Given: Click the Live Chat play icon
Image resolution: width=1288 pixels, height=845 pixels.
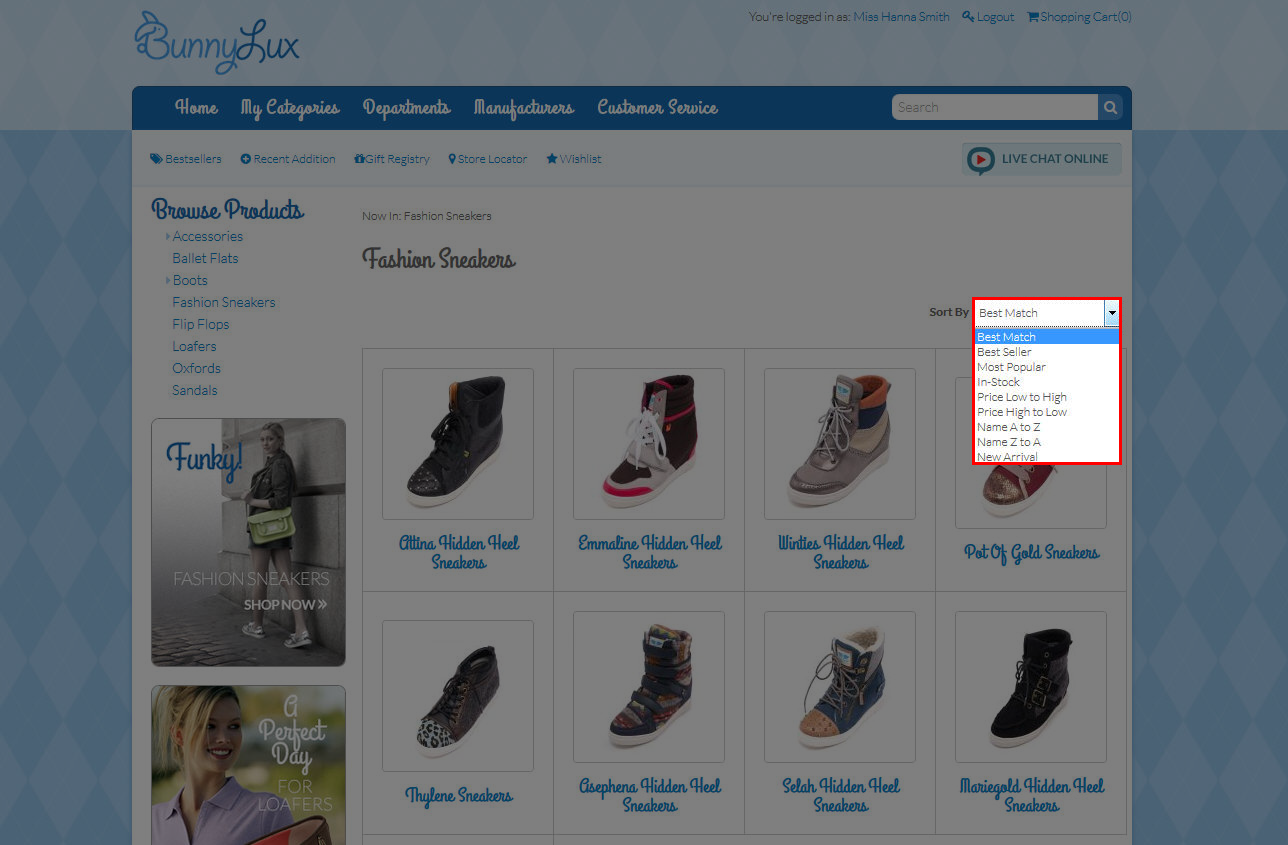Looking at the screenshot, I should point(981,159).
